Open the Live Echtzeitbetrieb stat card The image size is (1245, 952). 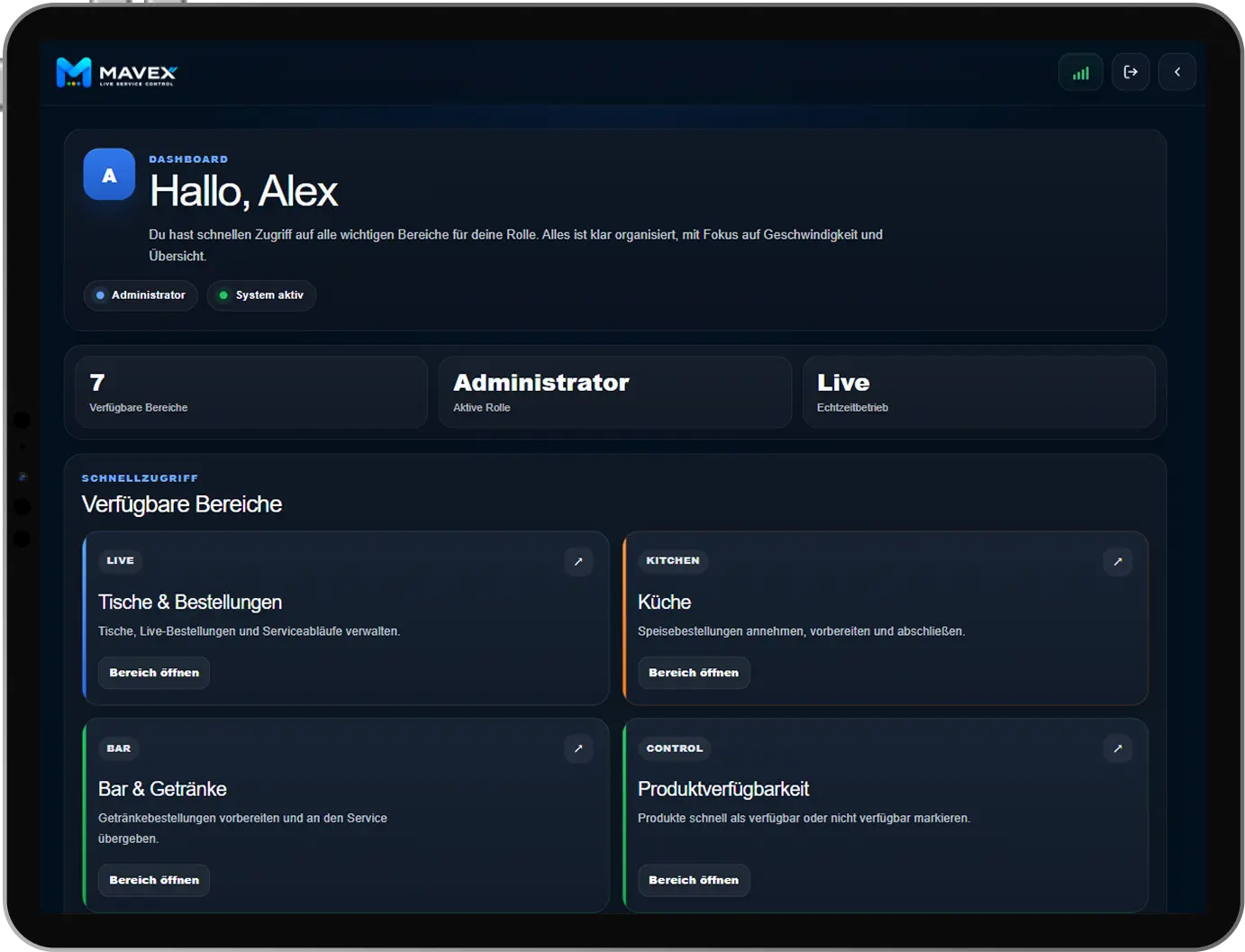[x=979, y=392]
